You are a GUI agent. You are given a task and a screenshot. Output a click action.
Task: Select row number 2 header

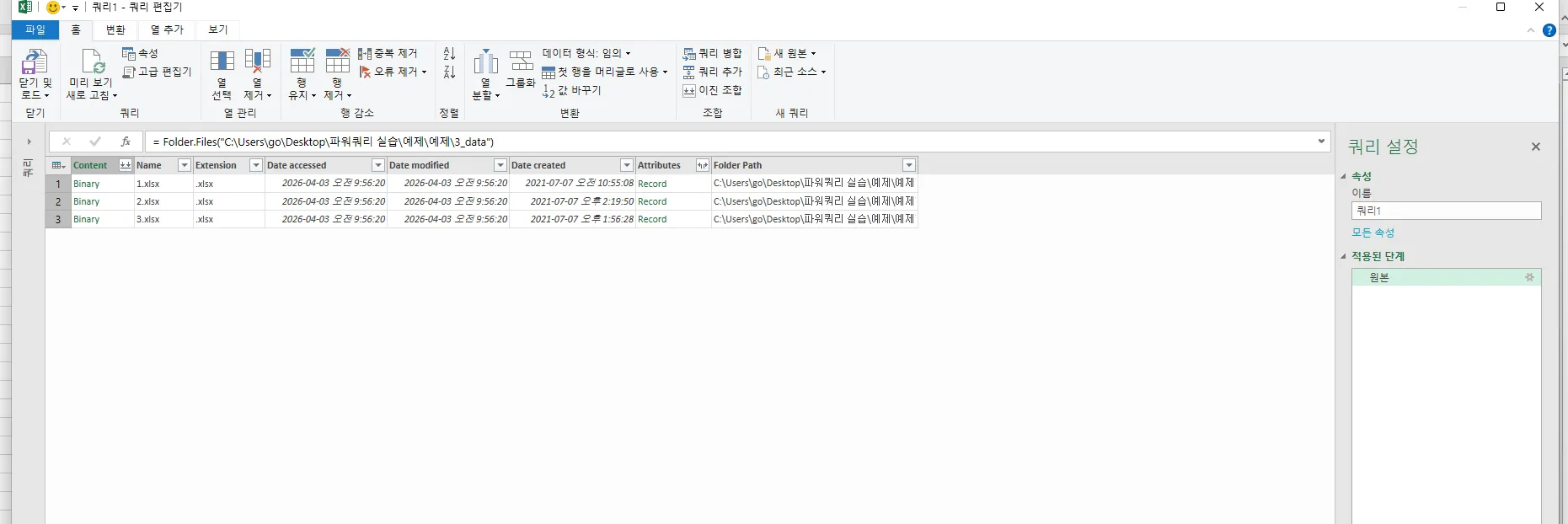[58, 201]
